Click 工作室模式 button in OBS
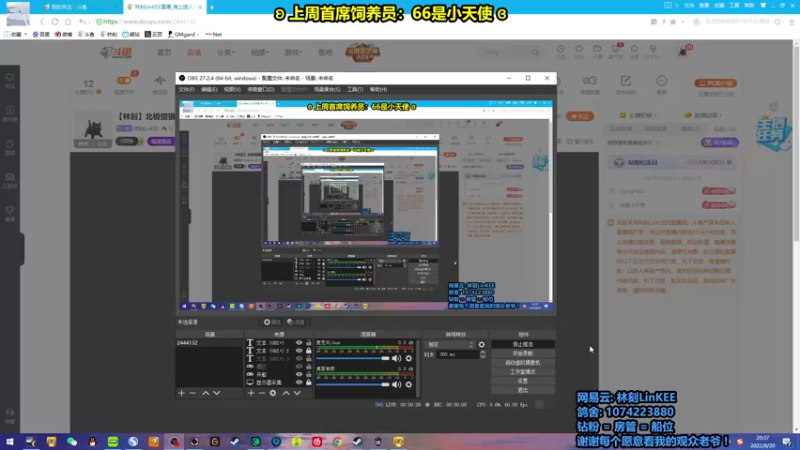Image resolution: width=800 pixels, height=450 pixels. click(523, 372)
